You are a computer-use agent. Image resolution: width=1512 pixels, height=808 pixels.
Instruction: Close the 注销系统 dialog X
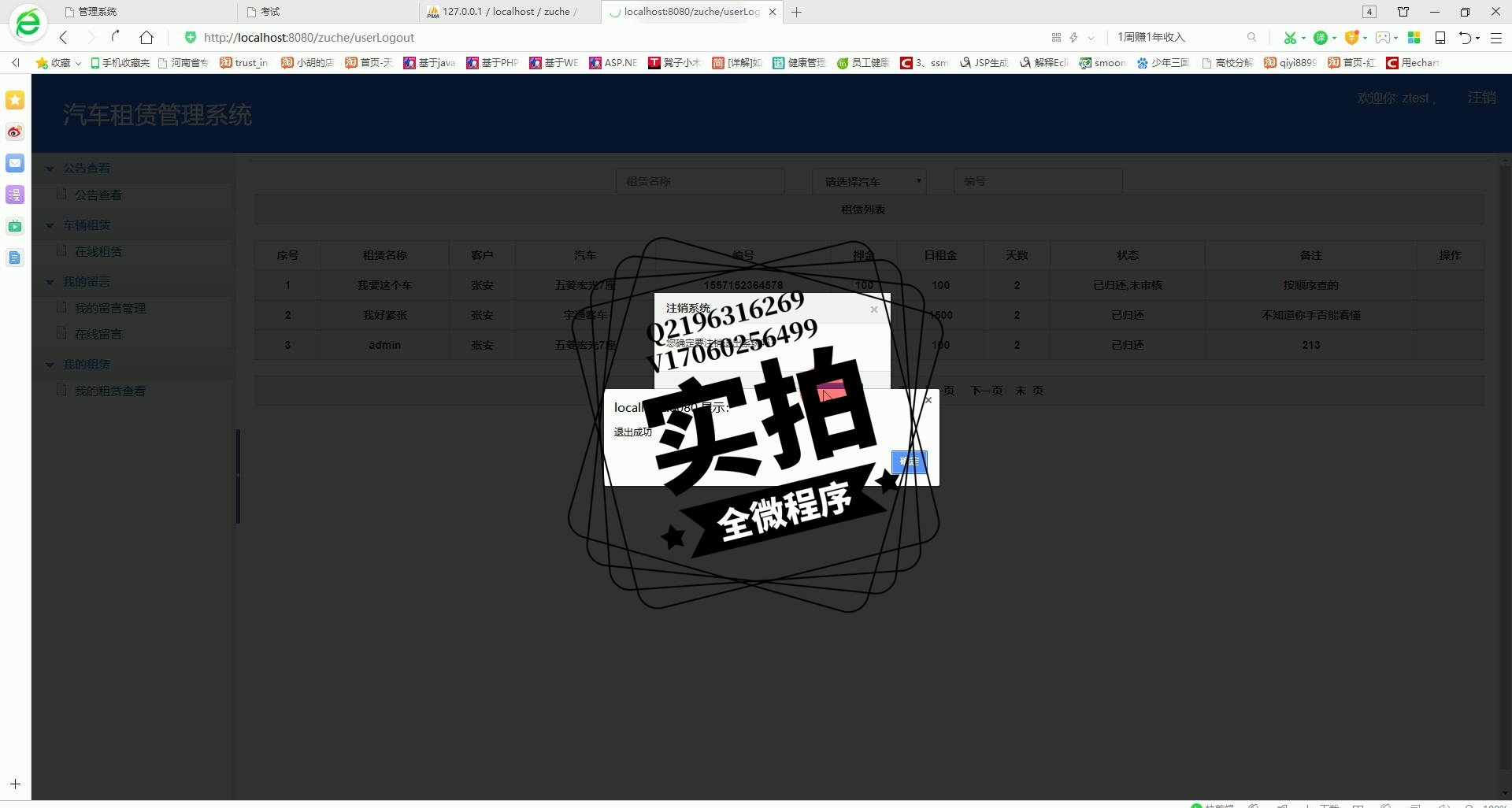click(873, 309)
